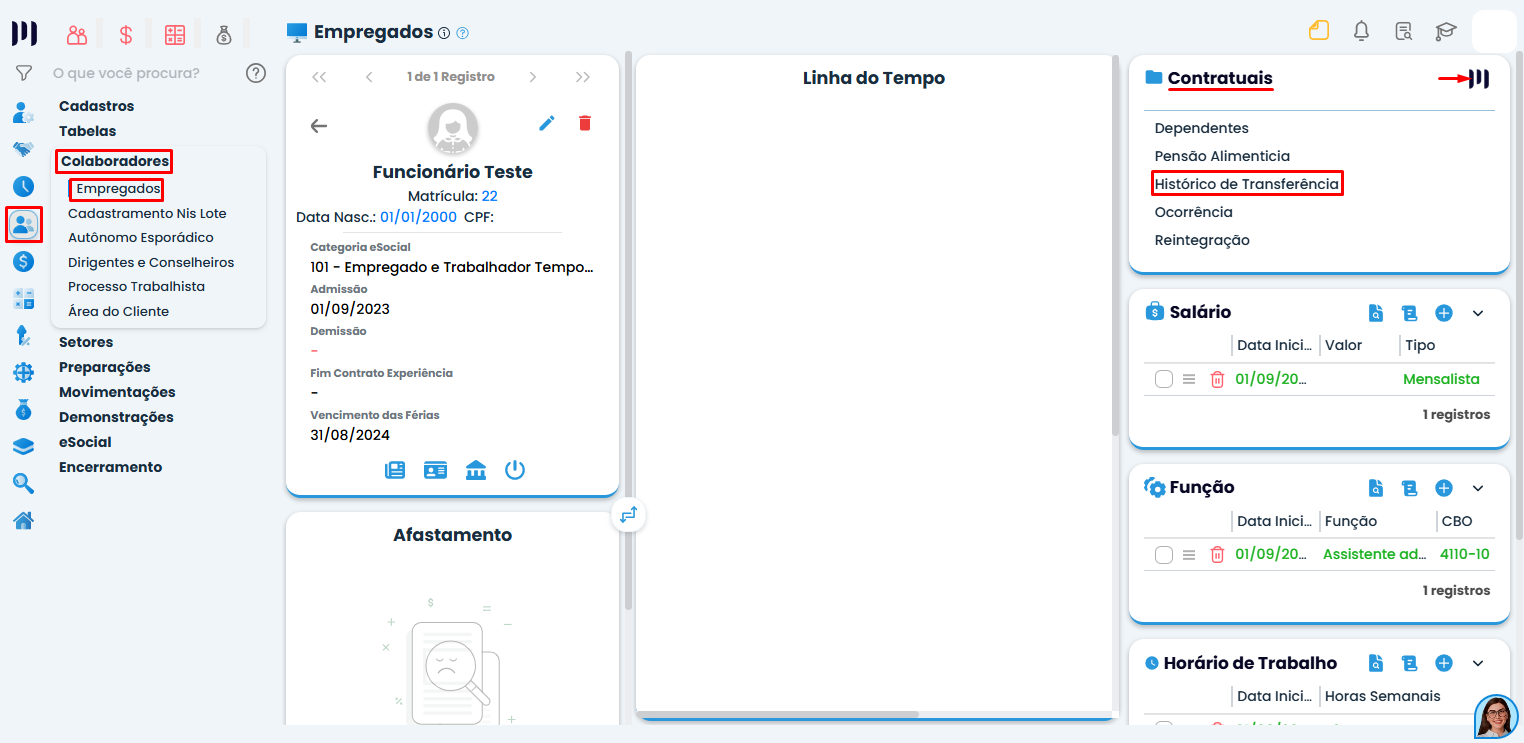Open the people module icon in the top bar
The width and height of the screenshot is (1524, 743).
pyautogui.click(x=77, y=35)
